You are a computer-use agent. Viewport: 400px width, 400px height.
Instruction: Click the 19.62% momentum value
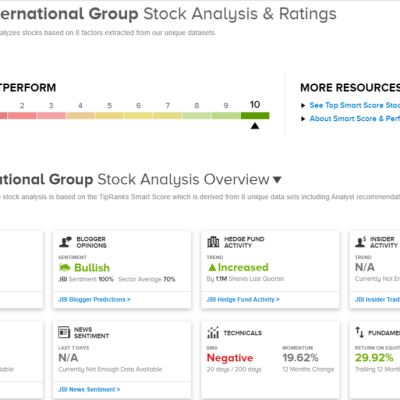(x=301, y=358)
